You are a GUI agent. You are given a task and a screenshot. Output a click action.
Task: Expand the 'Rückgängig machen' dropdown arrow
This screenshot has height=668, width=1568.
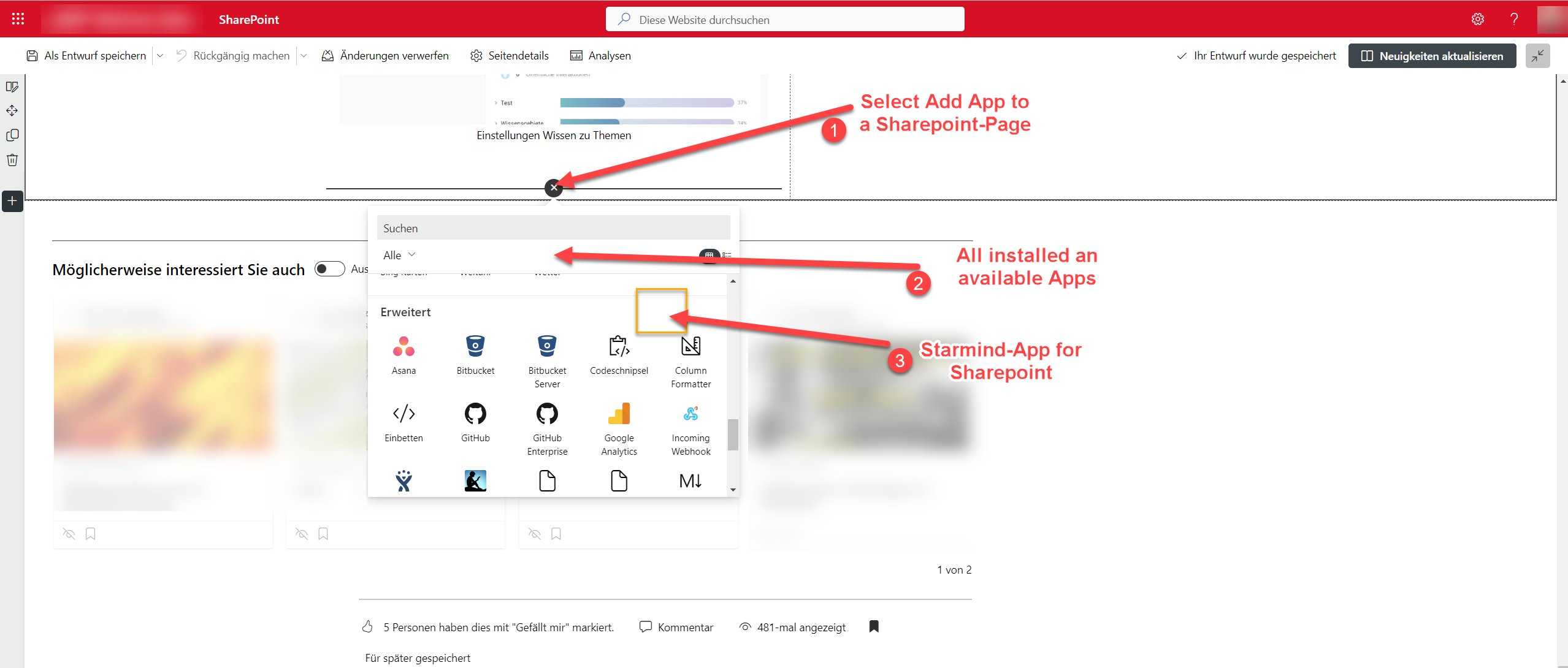tap(304, 56)
